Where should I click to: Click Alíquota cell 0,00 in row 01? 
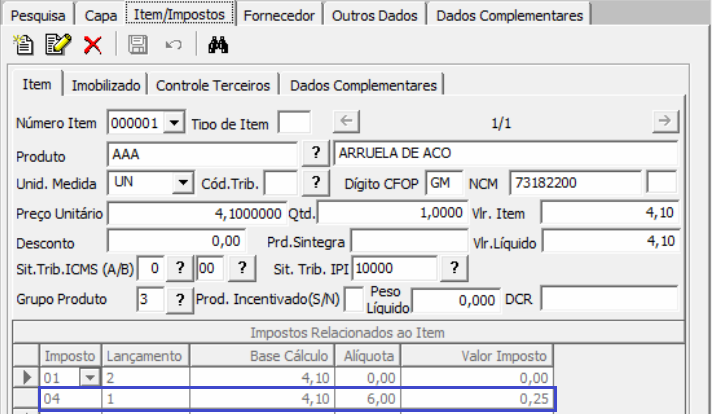pyautogui.click(x=367, y=377)
